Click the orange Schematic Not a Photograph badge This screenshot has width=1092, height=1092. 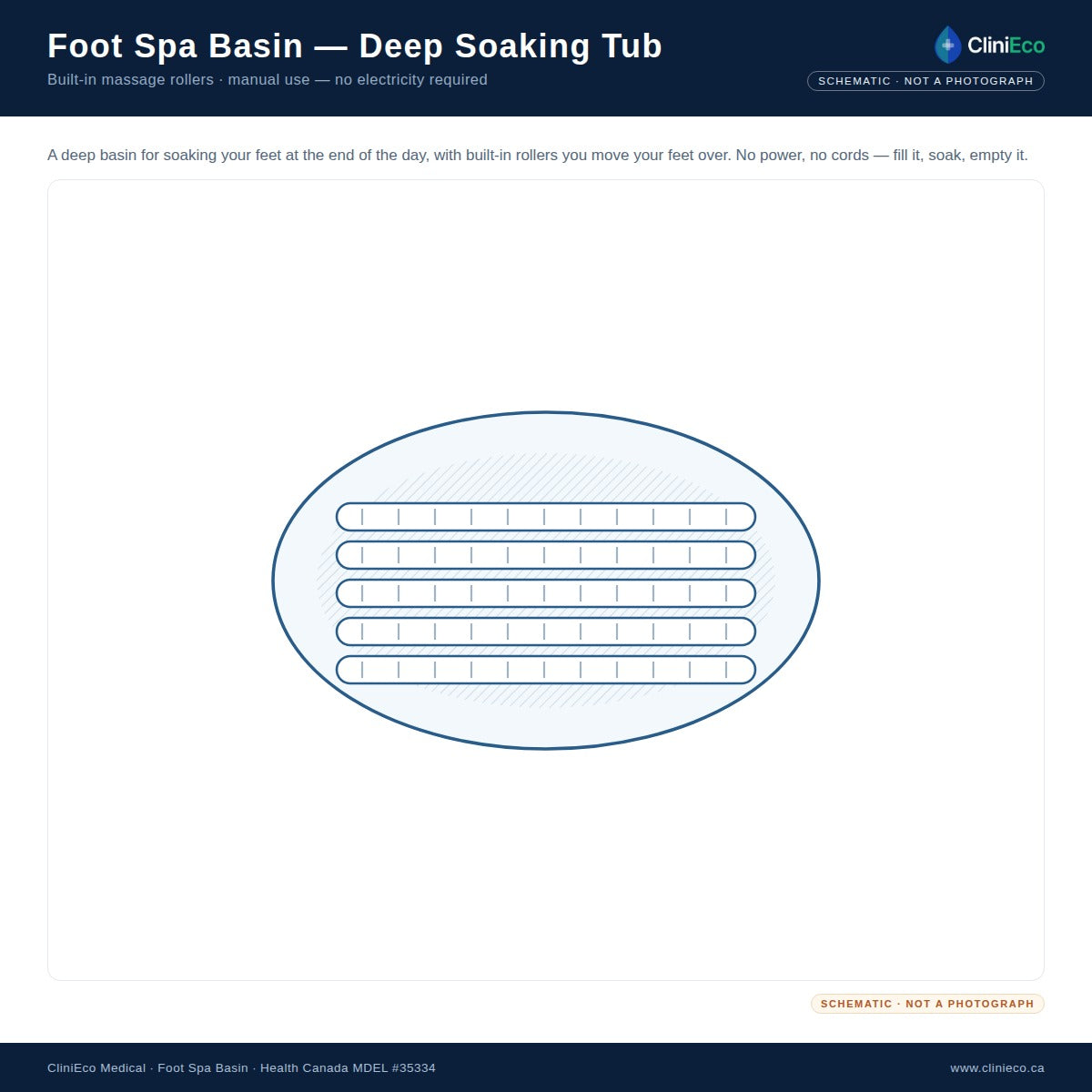(927, 1004)
